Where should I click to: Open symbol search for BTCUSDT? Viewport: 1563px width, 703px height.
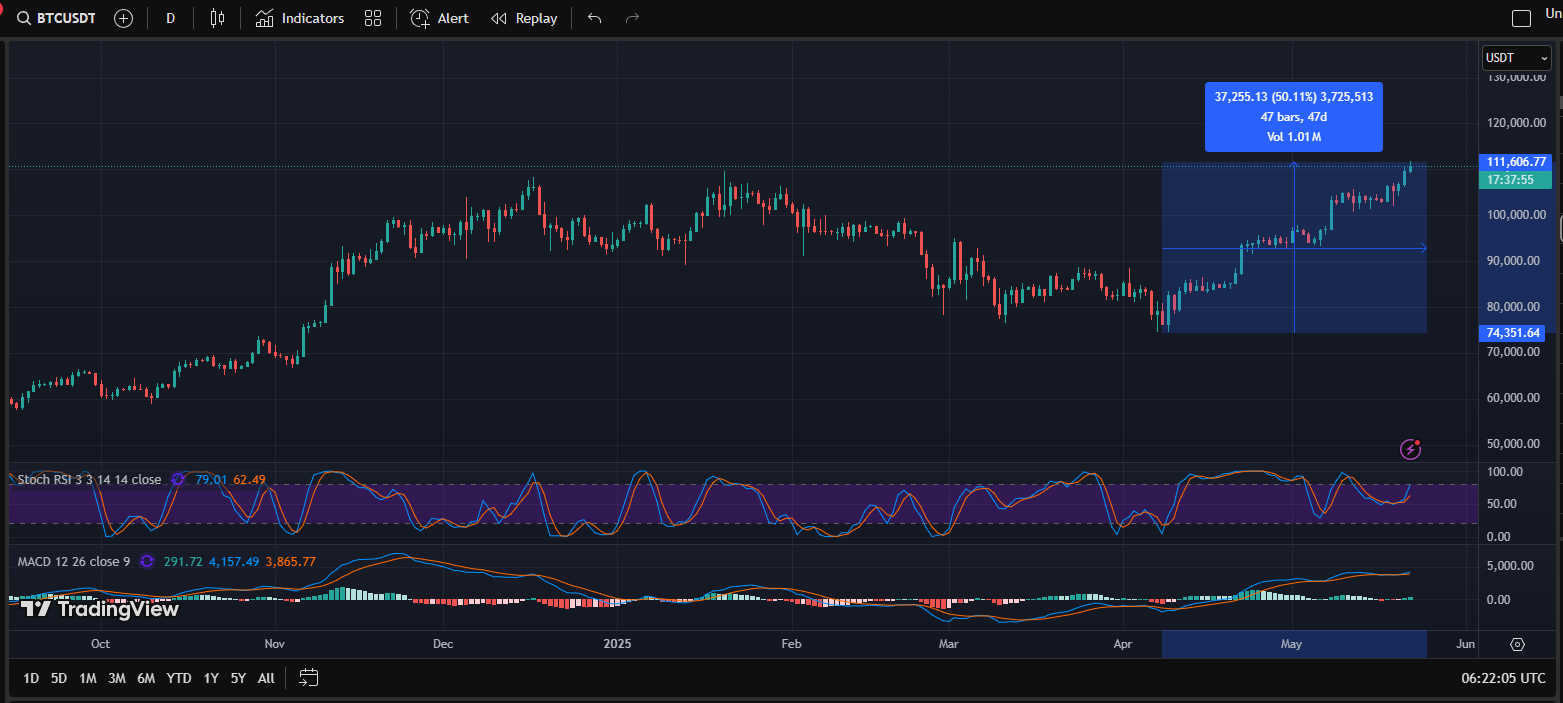click(57, 18)
